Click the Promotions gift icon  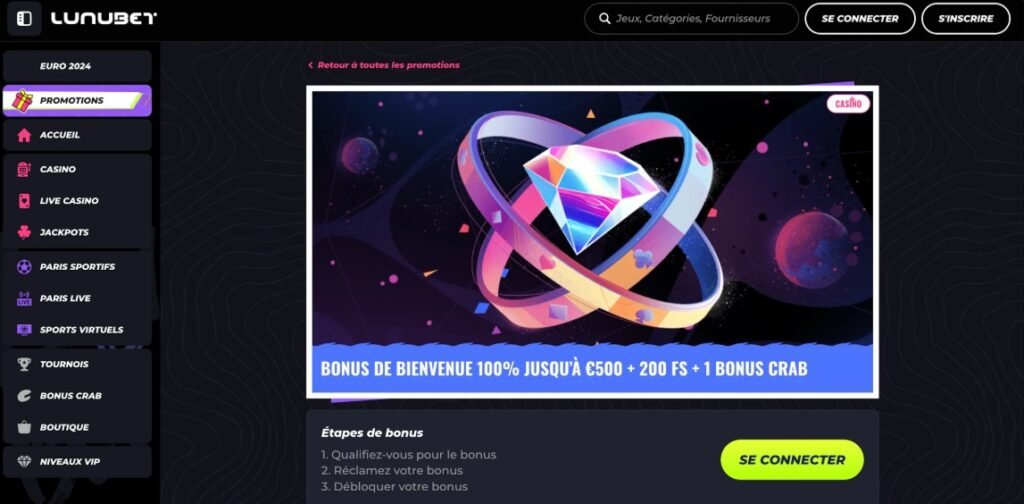[x=23, y=101]
